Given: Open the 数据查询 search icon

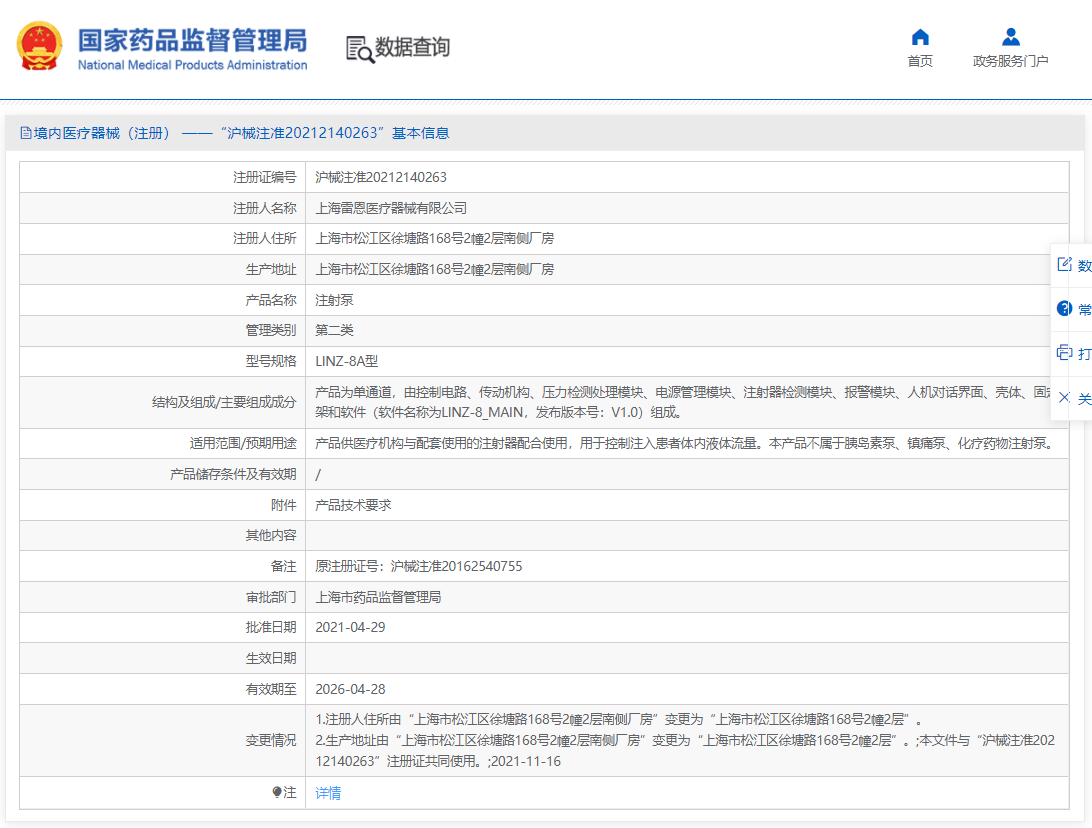Looking at the screenshot, I should (360, 49).
